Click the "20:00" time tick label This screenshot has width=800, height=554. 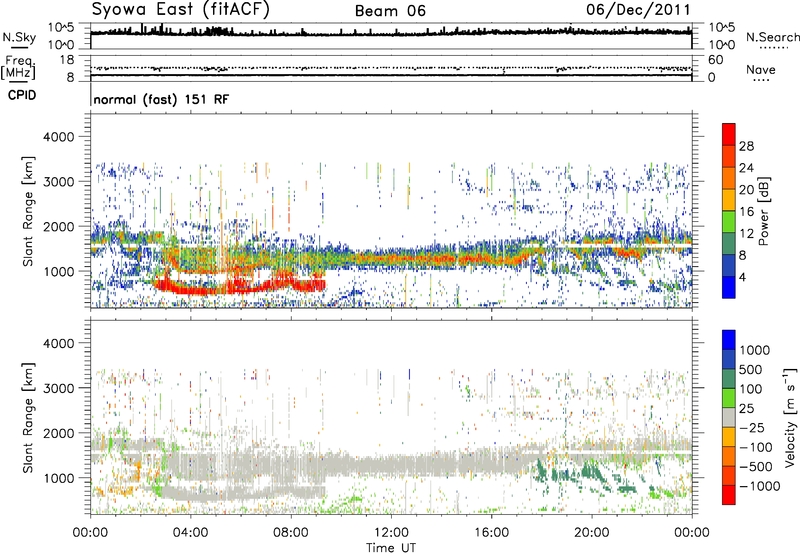tap(591, 533)
